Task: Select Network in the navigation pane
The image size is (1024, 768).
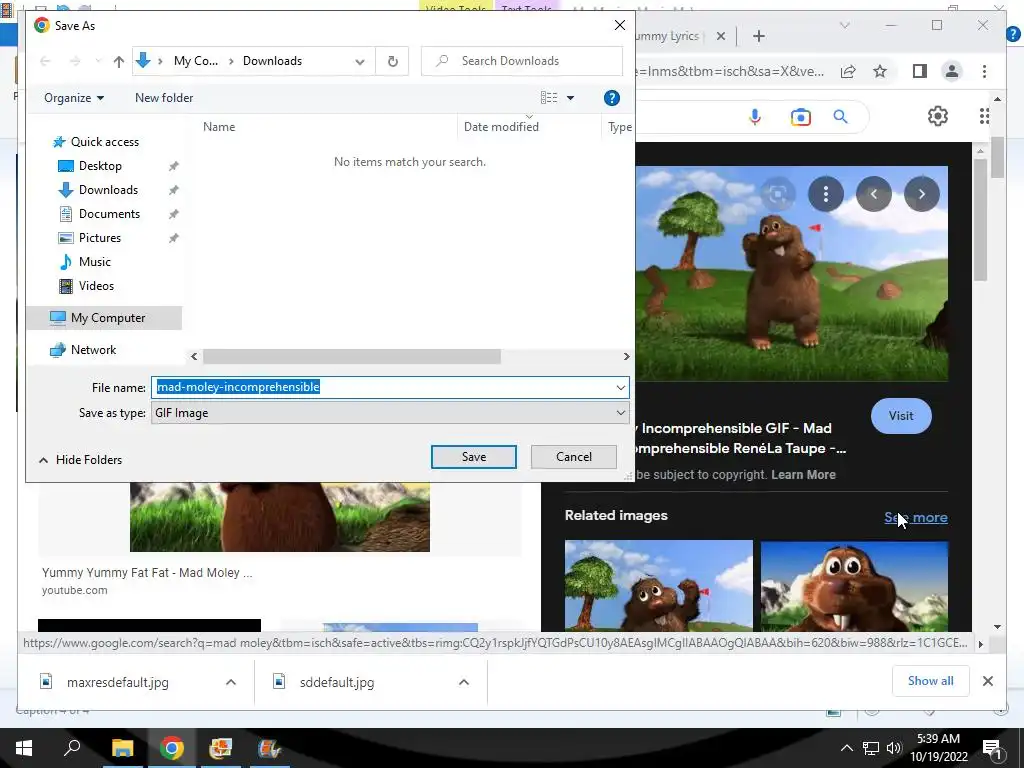Action: (93, 350)
